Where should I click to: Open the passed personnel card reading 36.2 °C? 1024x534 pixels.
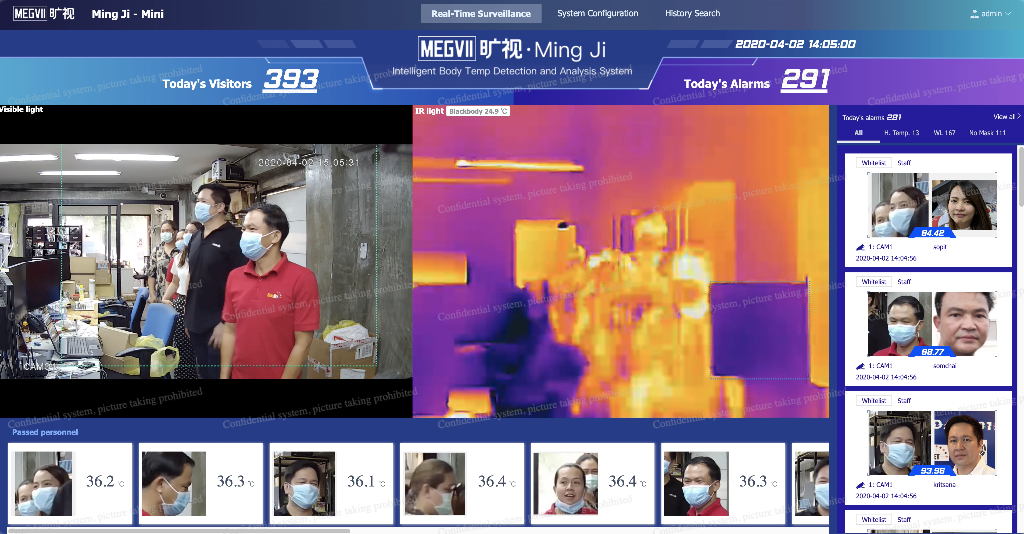(x=70, y=484)
